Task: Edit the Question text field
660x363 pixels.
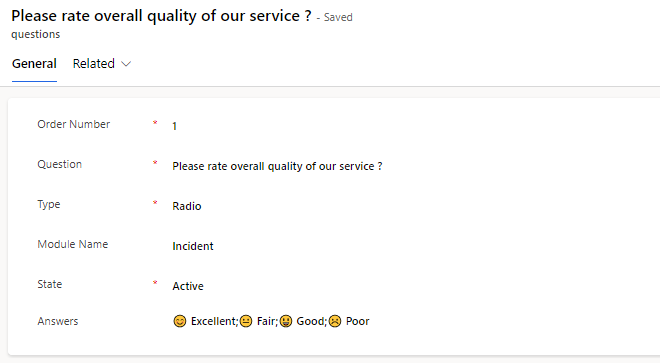Action: (x=277, y=166)
